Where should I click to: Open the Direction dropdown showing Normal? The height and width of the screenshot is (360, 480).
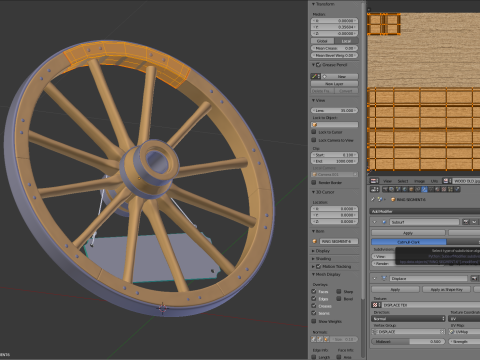pos(408,319)
